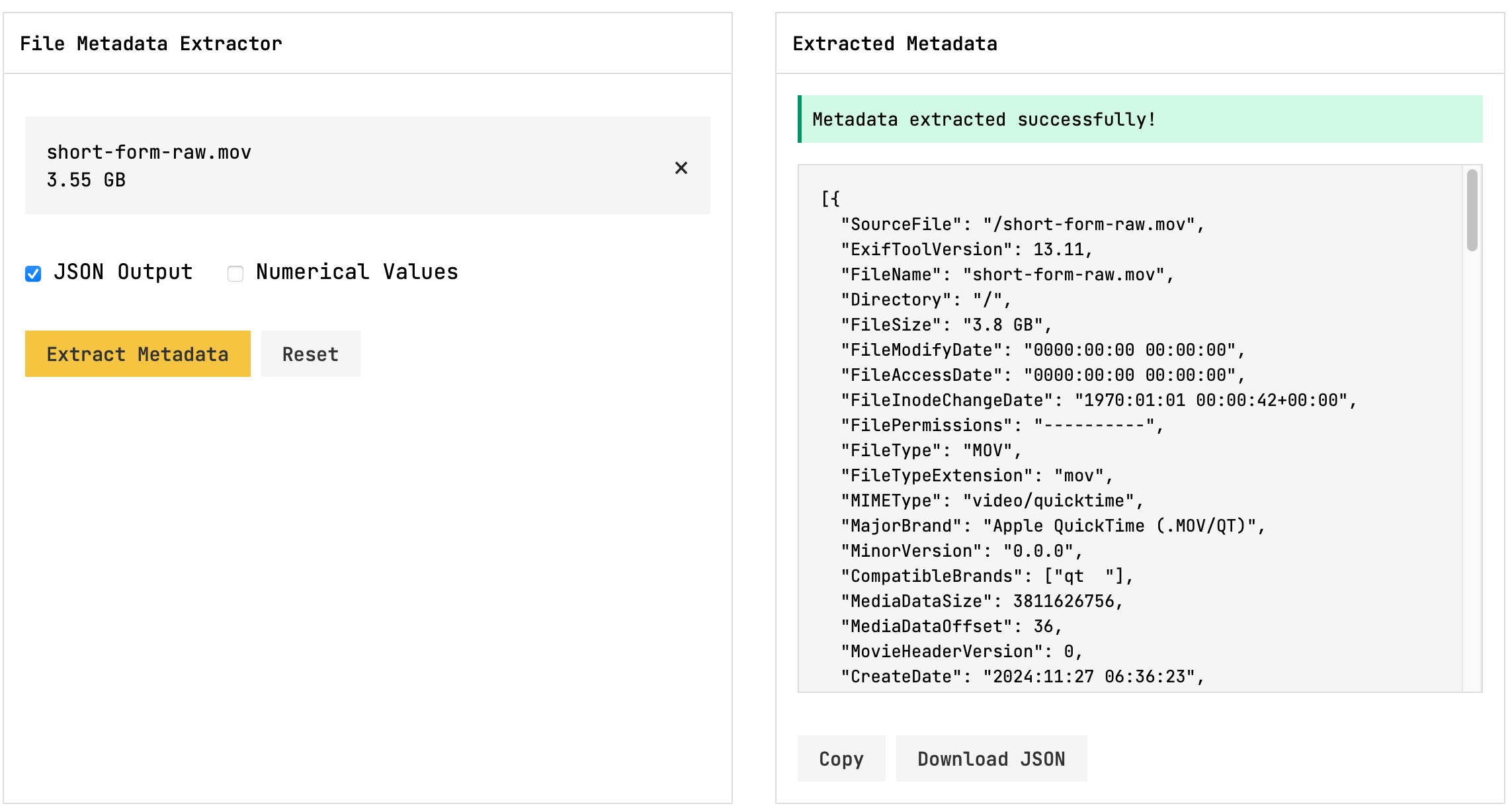Copy the extracted metadata
The width and height of the screenshot is (1512, 808).
tap(841, 758)
